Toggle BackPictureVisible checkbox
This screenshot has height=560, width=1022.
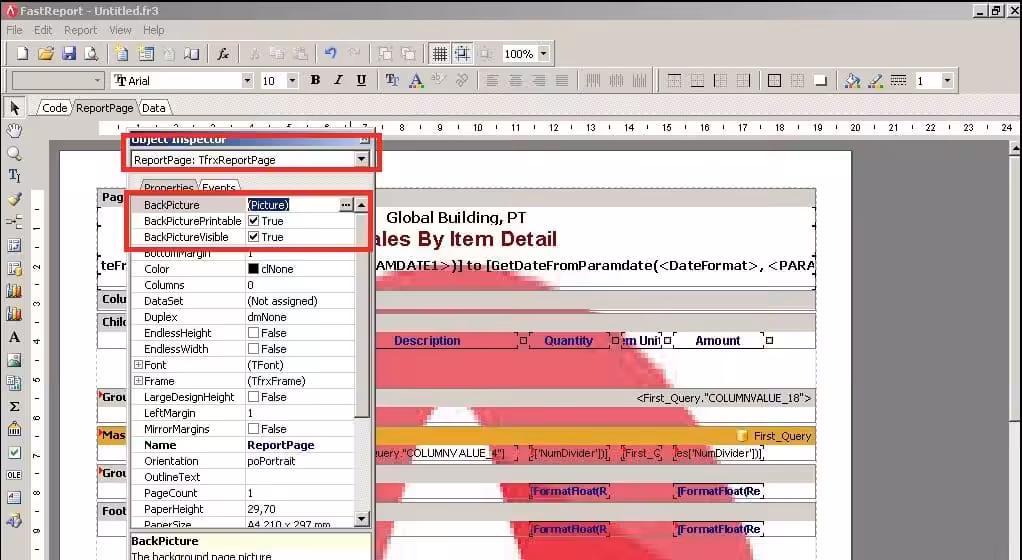[x=254, y=237]
